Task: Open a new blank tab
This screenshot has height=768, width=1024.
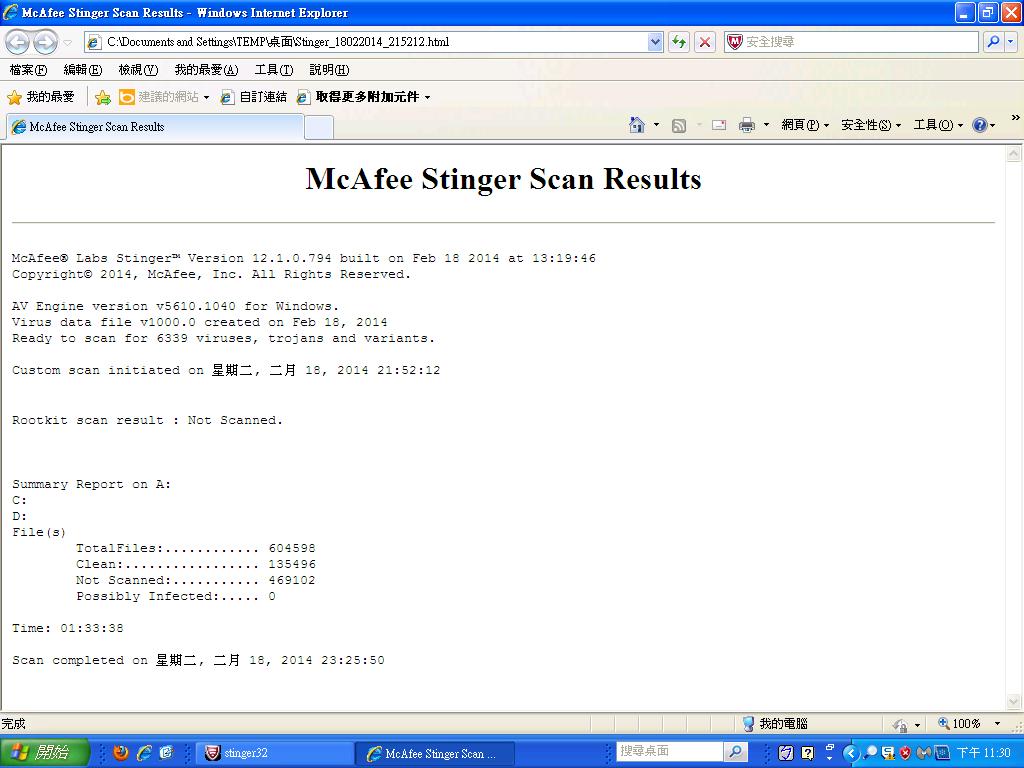Action: click(x=319, y=127)
